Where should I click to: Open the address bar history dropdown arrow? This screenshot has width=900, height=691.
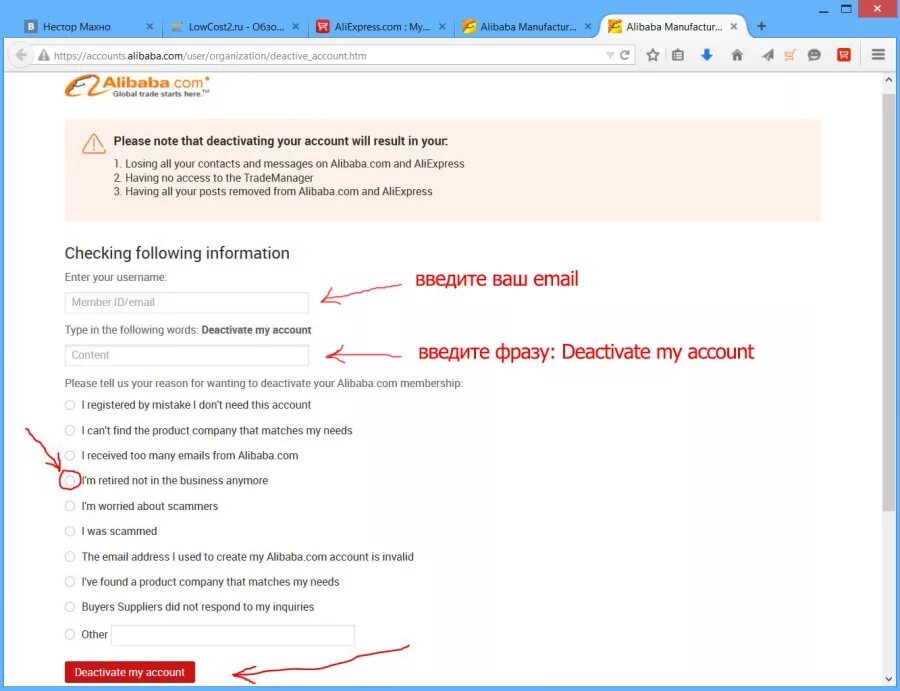click(x=610, y=55)
